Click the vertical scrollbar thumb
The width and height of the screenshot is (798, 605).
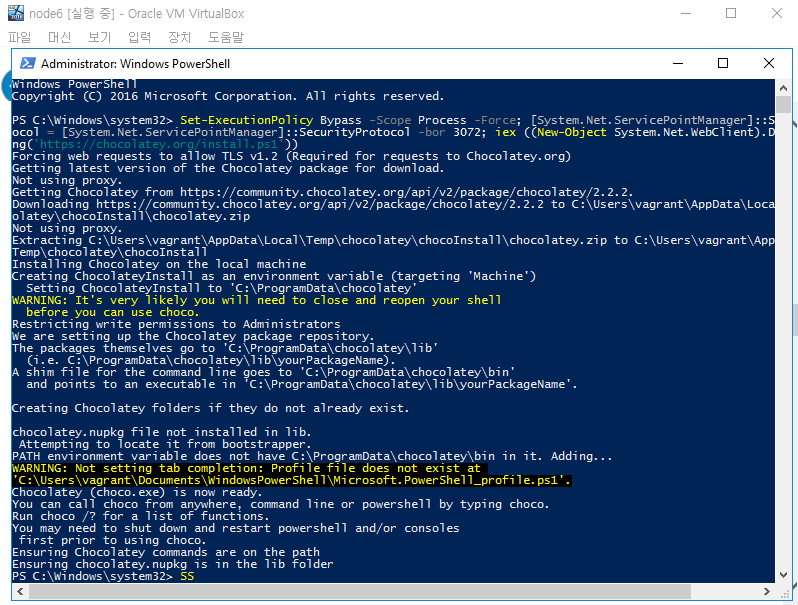click(784, 104)
